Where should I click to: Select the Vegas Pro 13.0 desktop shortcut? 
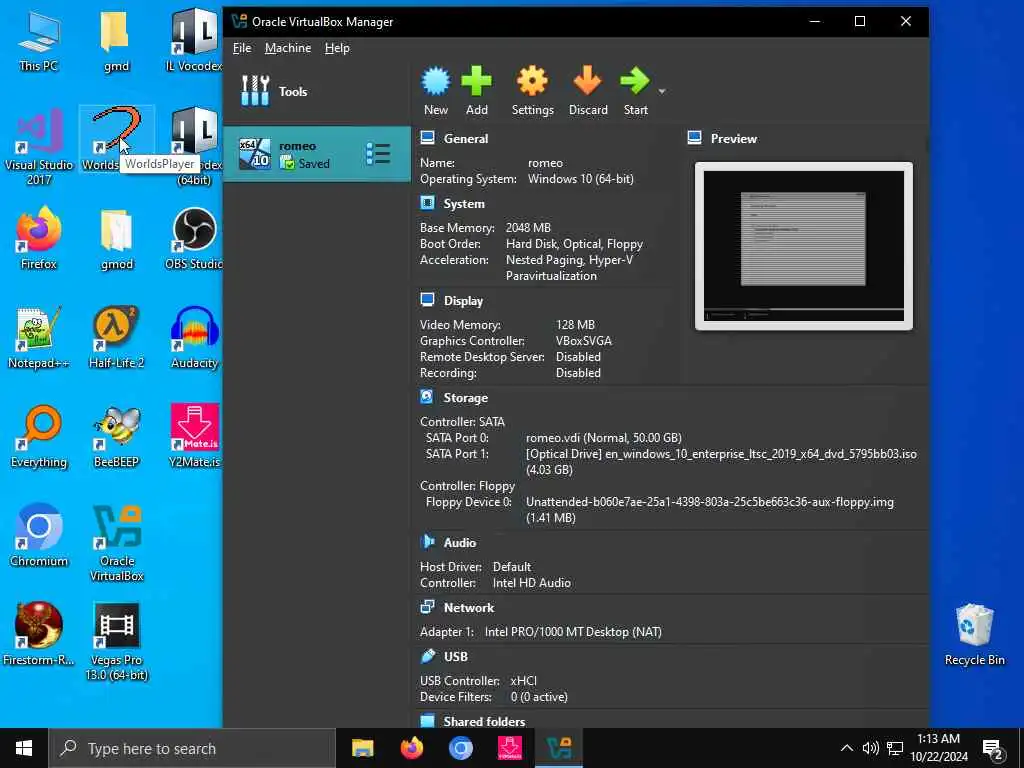[x=116, y=642]
